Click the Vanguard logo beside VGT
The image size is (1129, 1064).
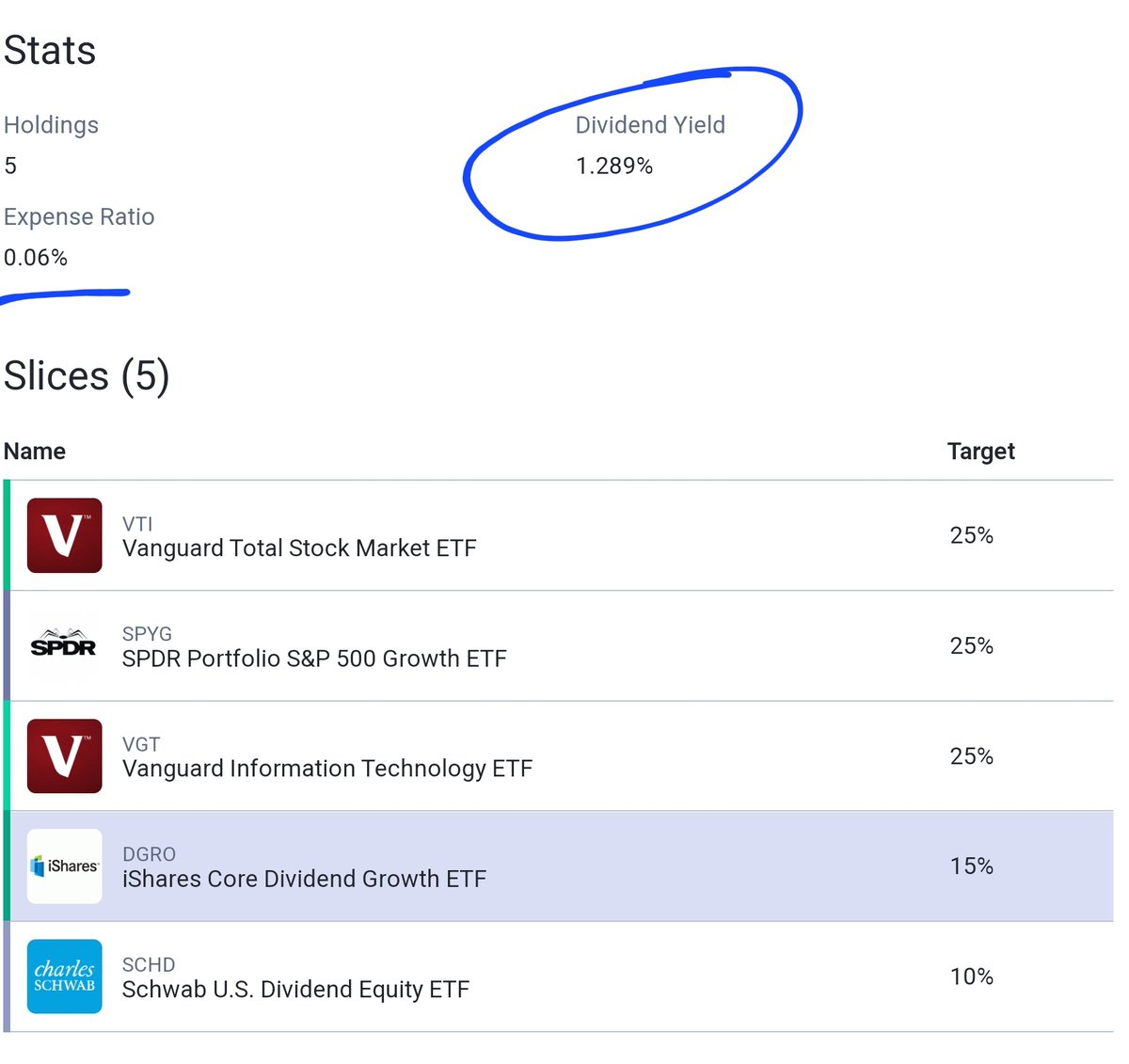pyautogui.click(x=64, y=755)
